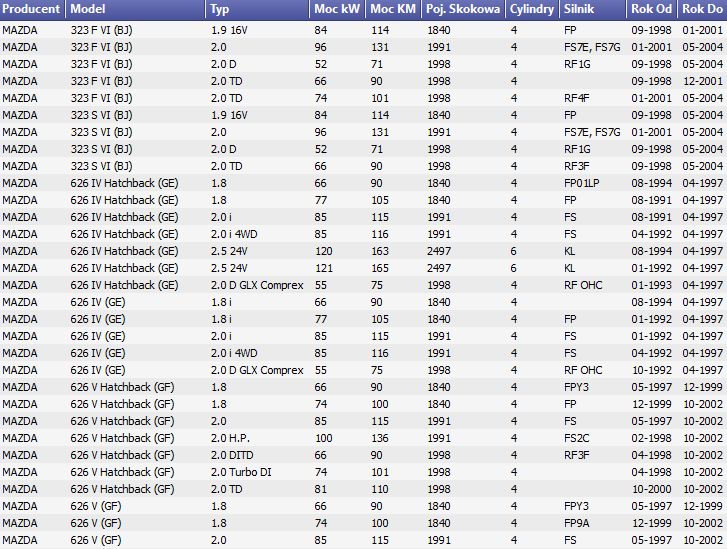Sort by the Producent column header

(32, 9)
